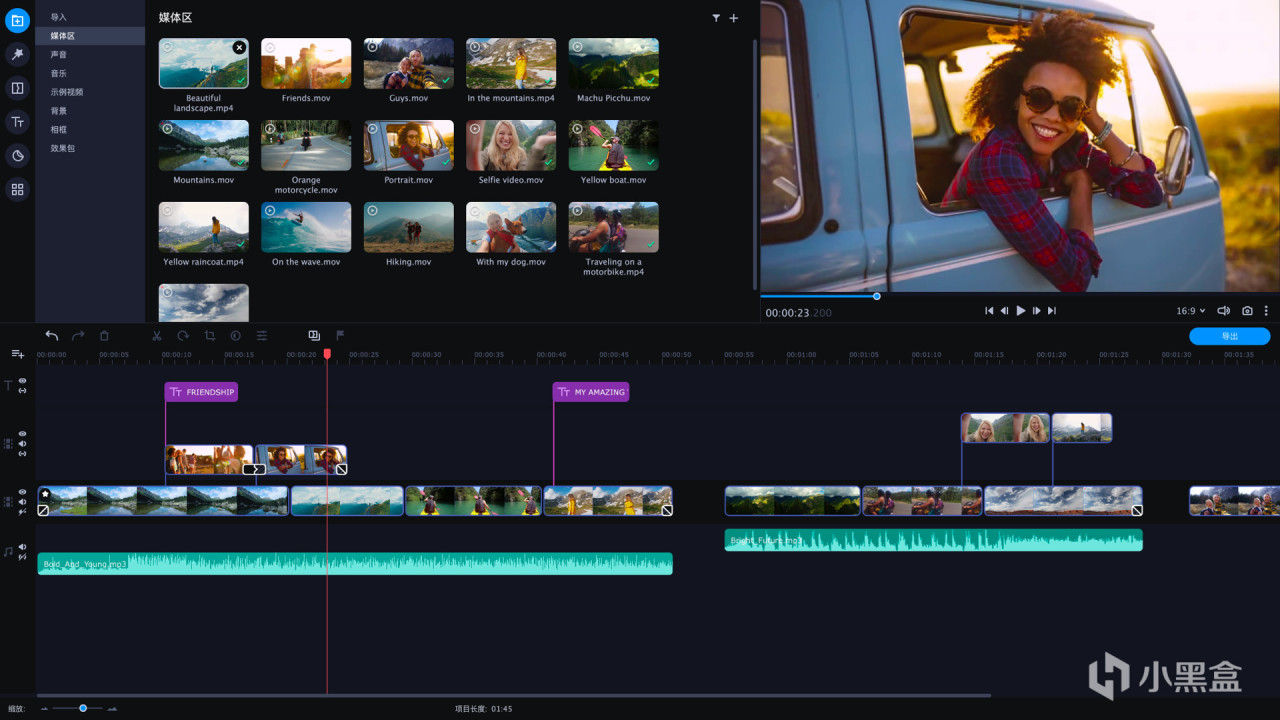Screen dimensions: 1280x720
Task: Remove Beautiful landscape.mp4 from media bin
Action: tap(239, 47)
